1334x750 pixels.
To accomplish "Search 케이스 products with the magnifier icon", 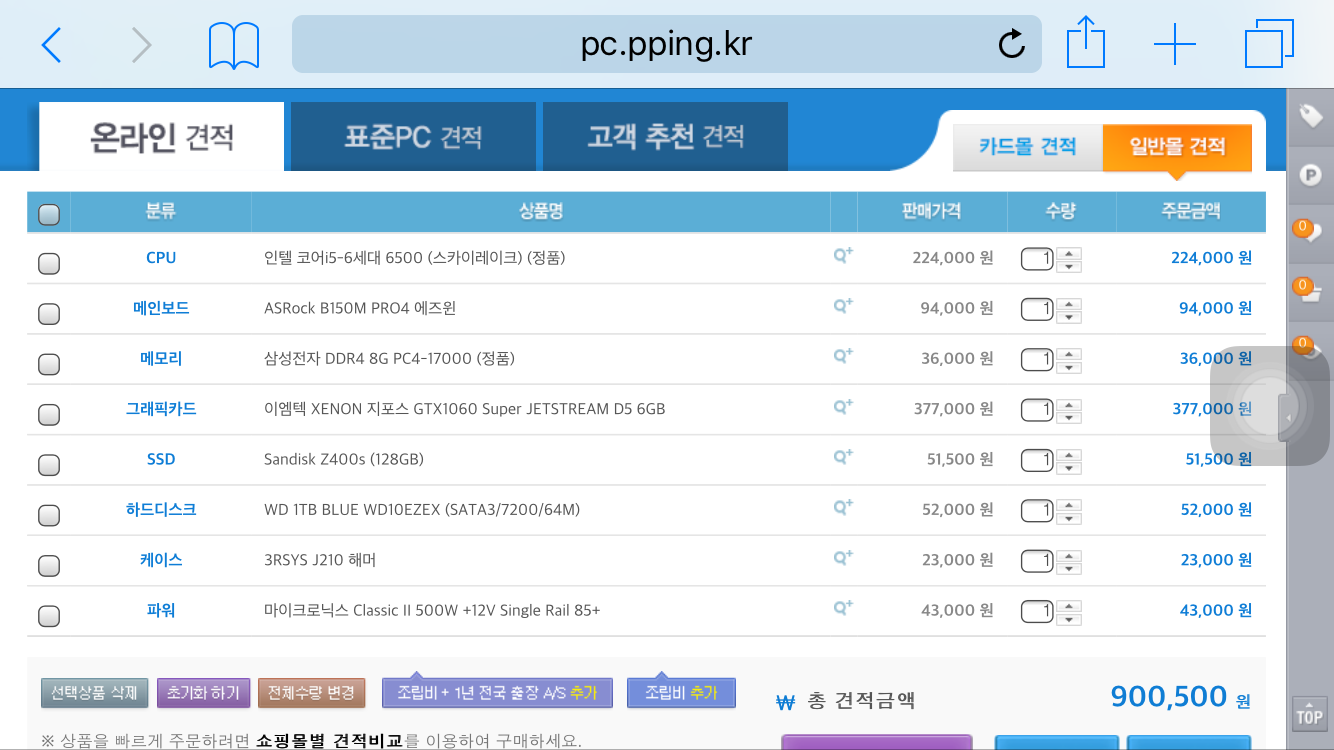I will click(x=843, y=558).
